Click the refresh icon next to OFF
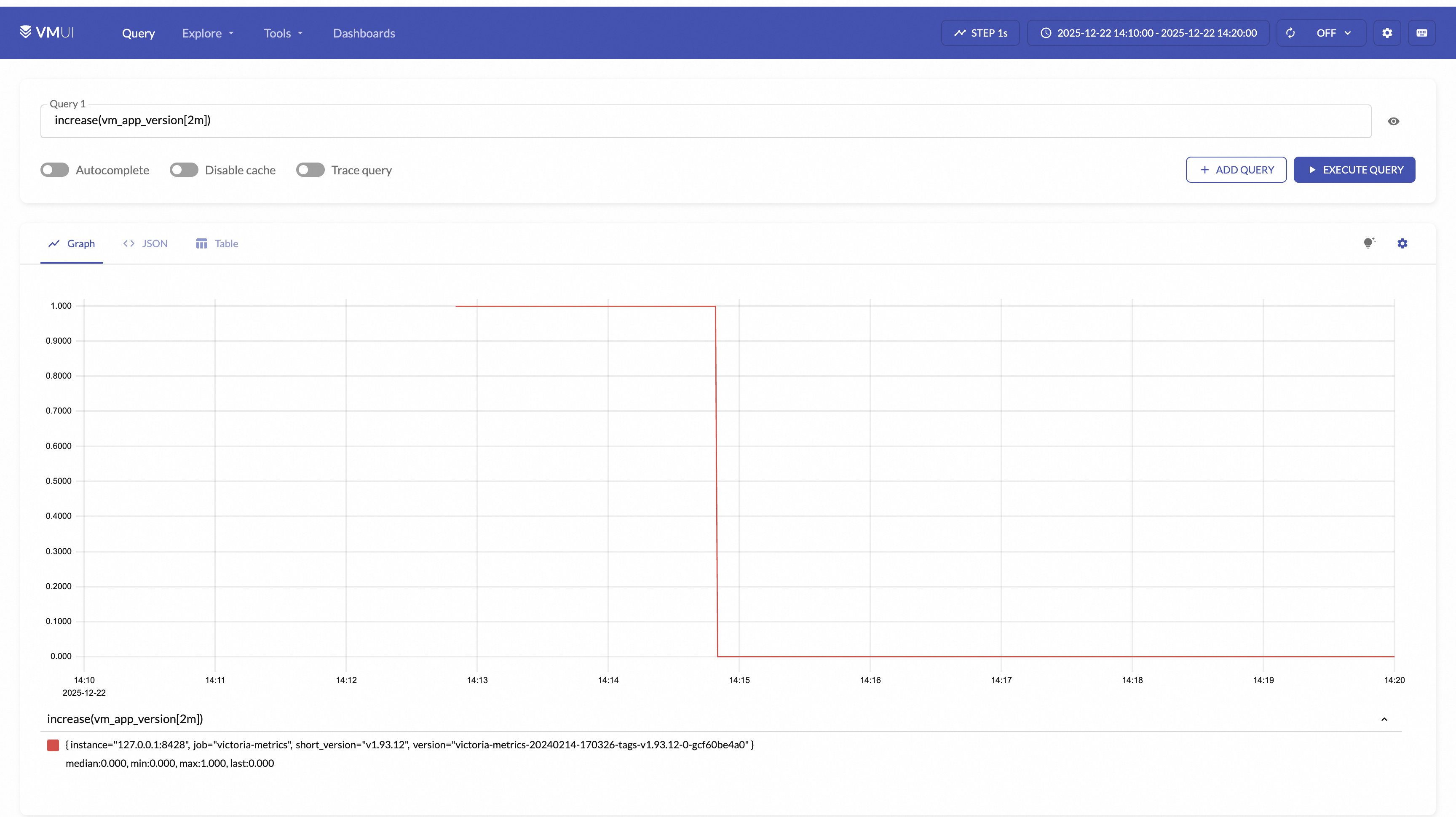This screenshot has width=1456, height=817. pyautogui.click(x=1290, y=33)
